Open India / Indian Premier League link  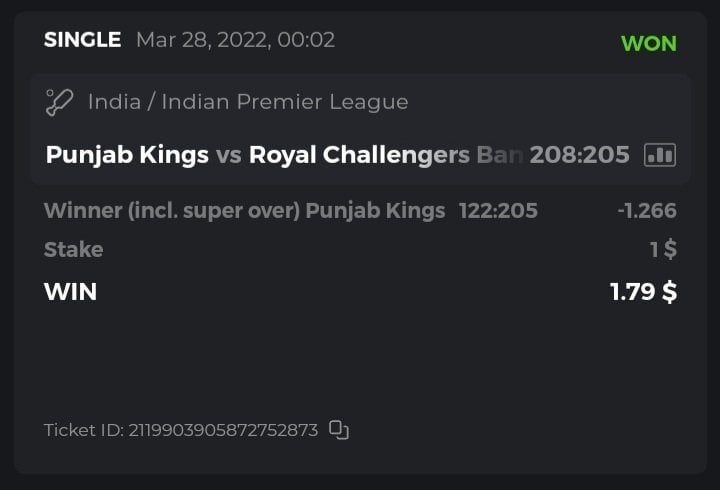tap(248, 101)
